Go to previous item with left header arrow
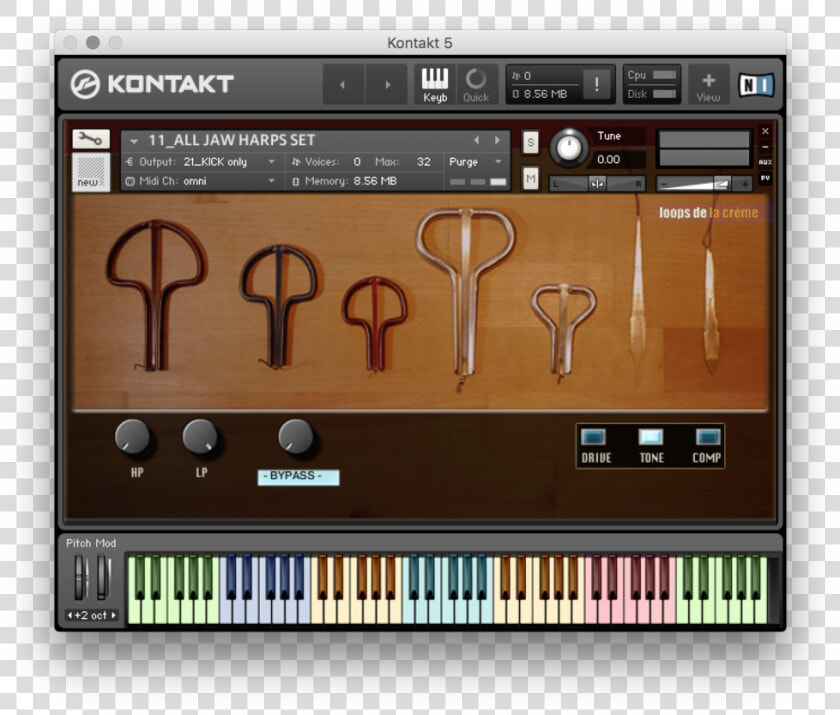The image size is (840, 715). [x=343, y=85]
